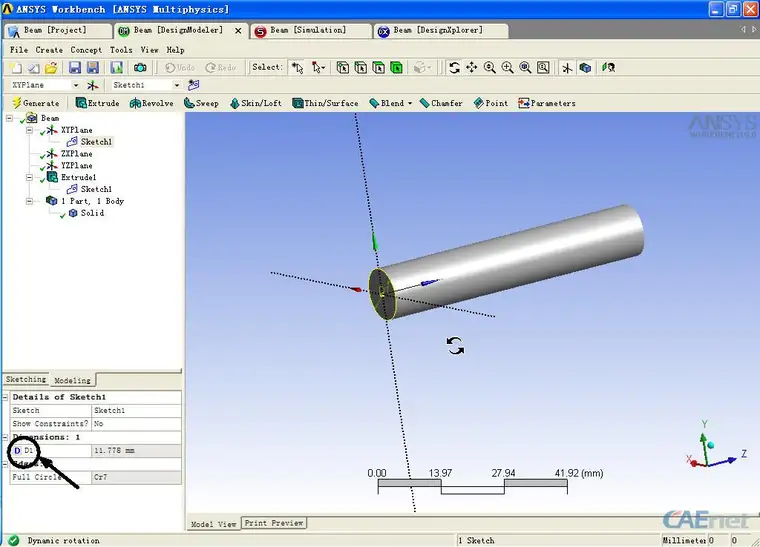Click the camera screenshot icon
Viewport: 760px width, 547px height.
point(140,67)
